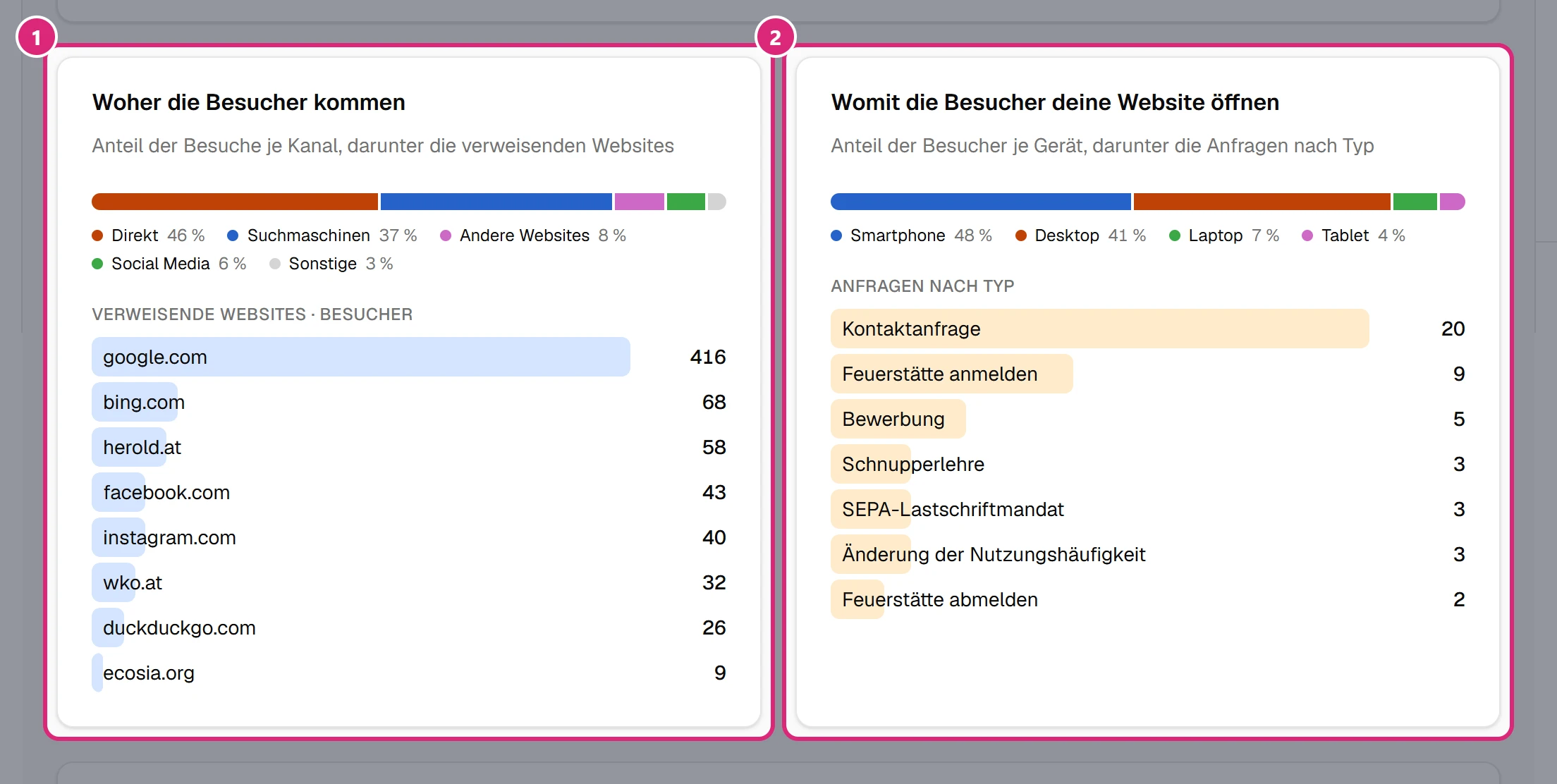Image resolution: width=1557 pixels, height=784 pixels.
Task: Click the value 20 for Kontaktanfrage
Action: click(1453, 329)
